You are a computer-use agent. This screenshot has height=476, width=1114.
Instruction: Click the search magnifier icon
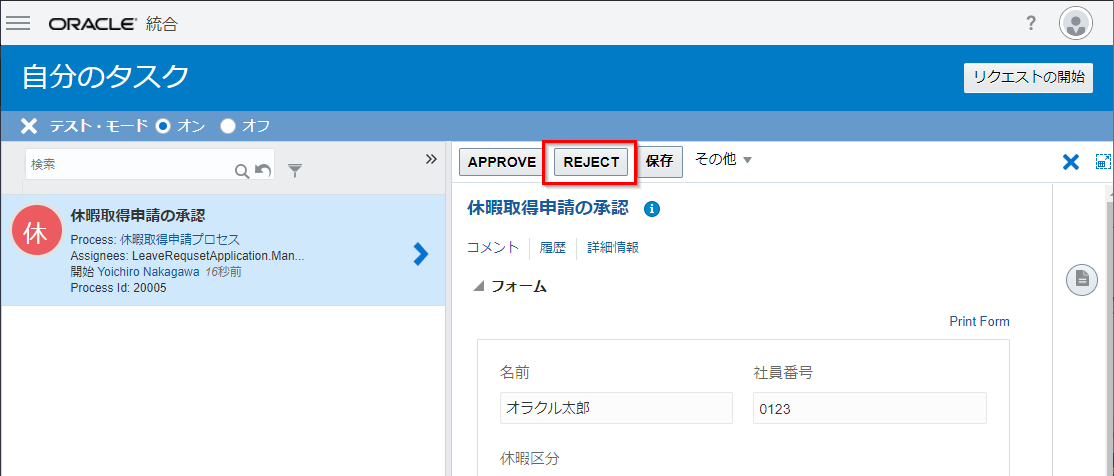(241, 171)
